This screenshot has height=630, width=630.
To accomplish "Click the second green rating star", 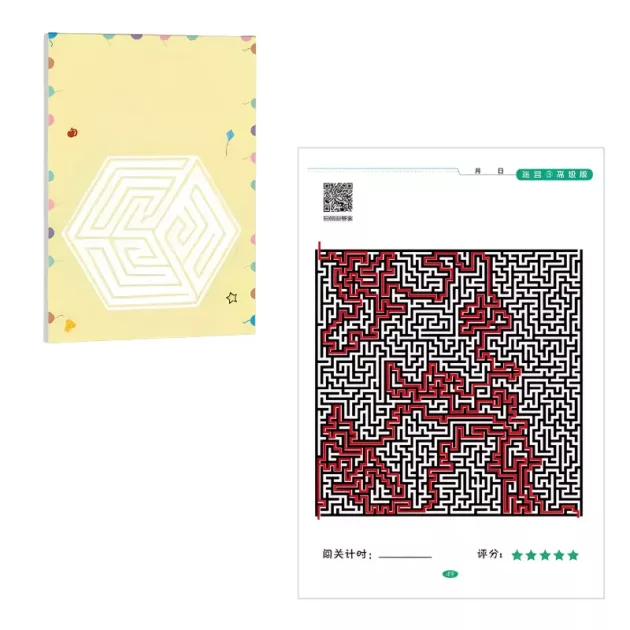I will 531,555.
